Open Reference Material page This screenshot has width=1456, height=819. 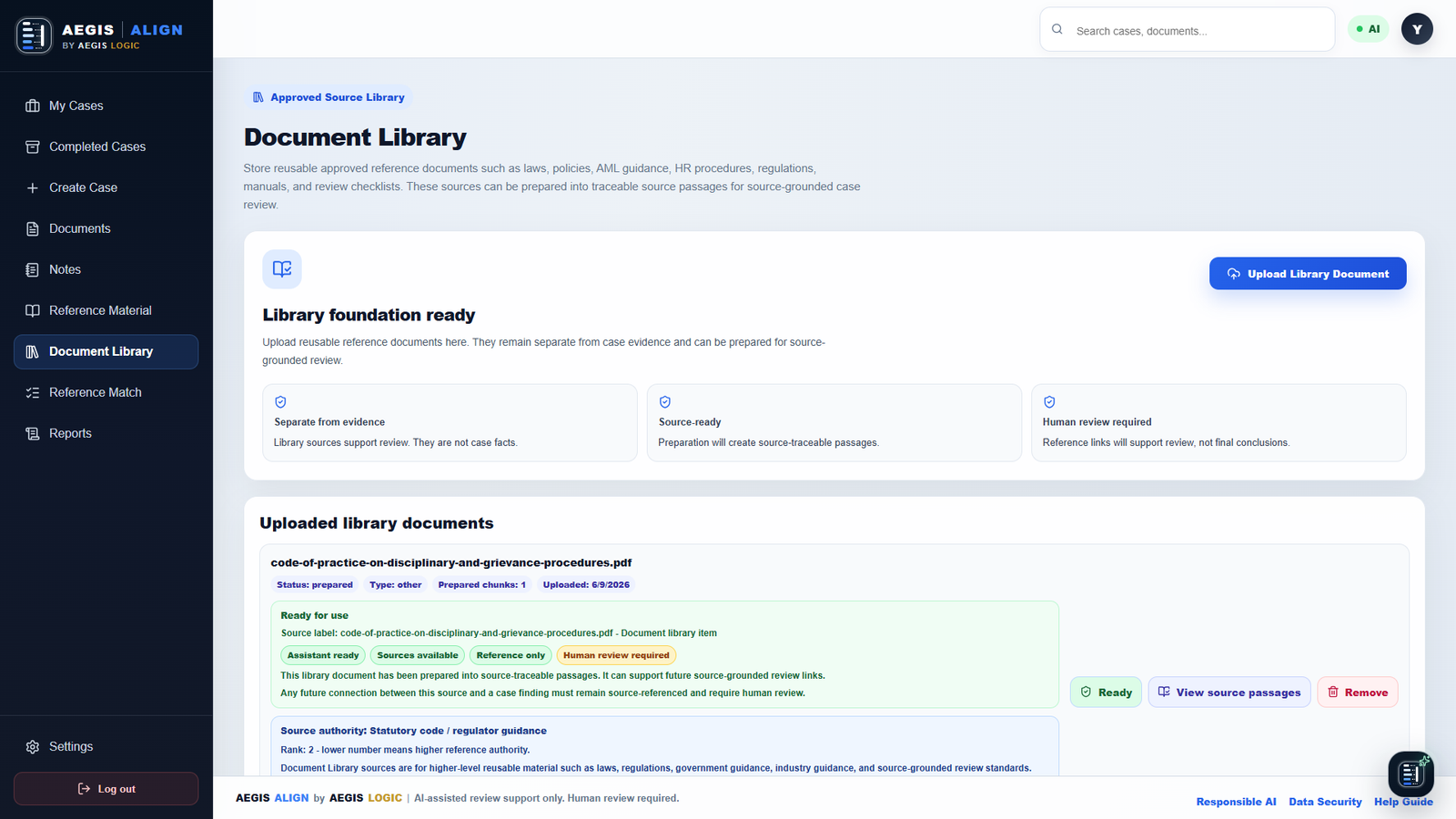[106, 310]
